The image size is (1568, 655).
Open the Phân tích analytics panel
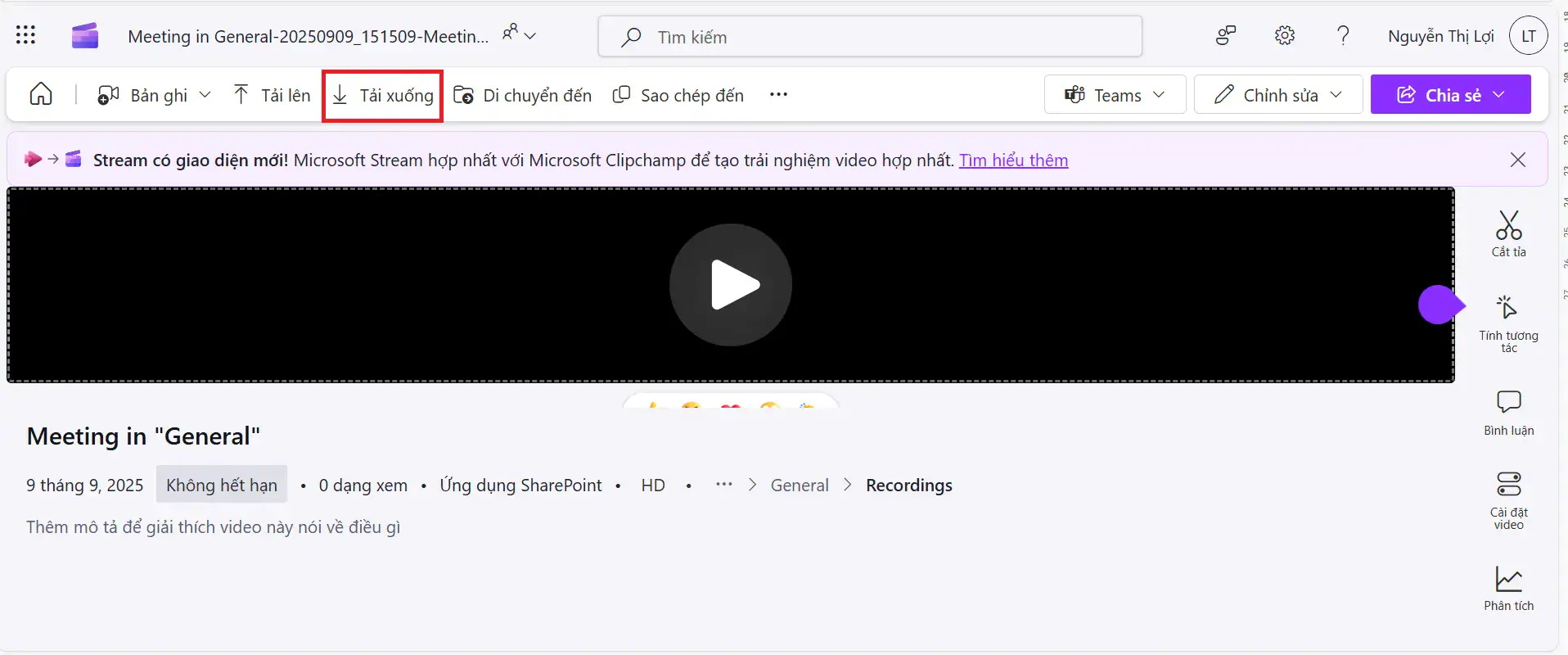(1508, 588)
